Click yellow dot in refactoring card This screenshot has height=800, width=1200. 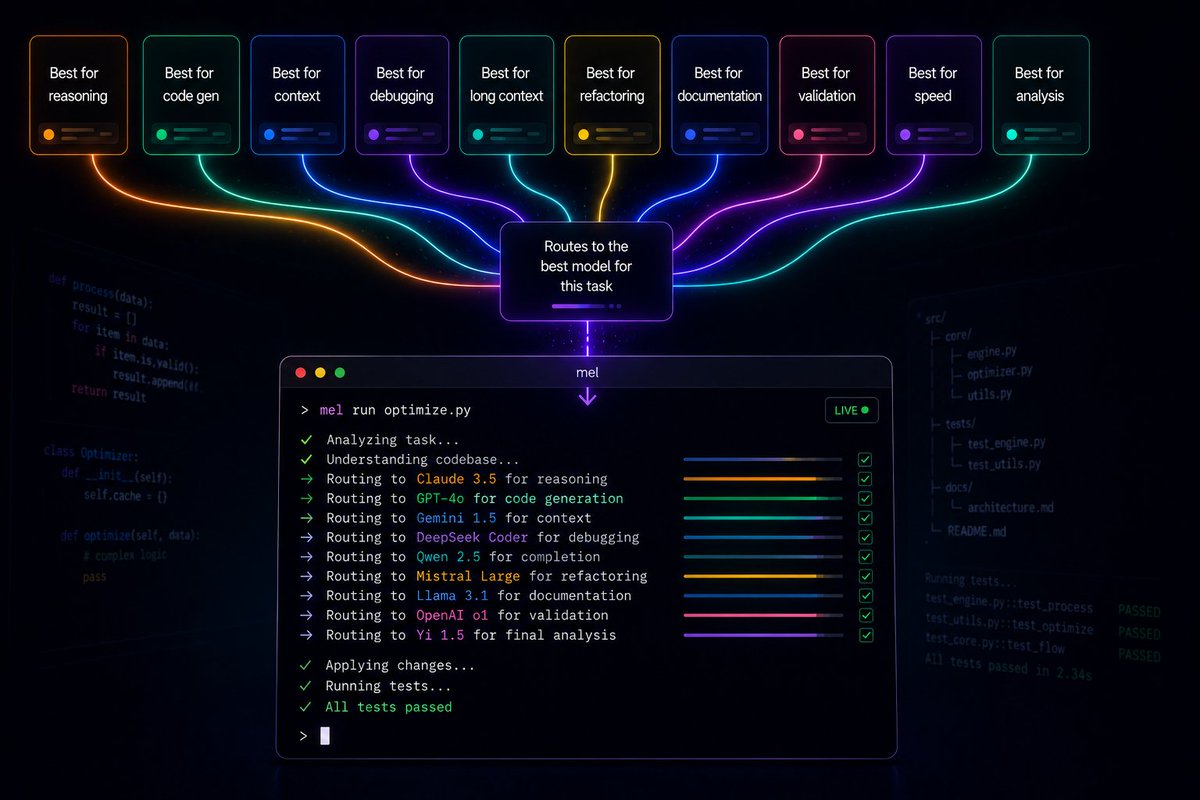(x=583, y=134)
